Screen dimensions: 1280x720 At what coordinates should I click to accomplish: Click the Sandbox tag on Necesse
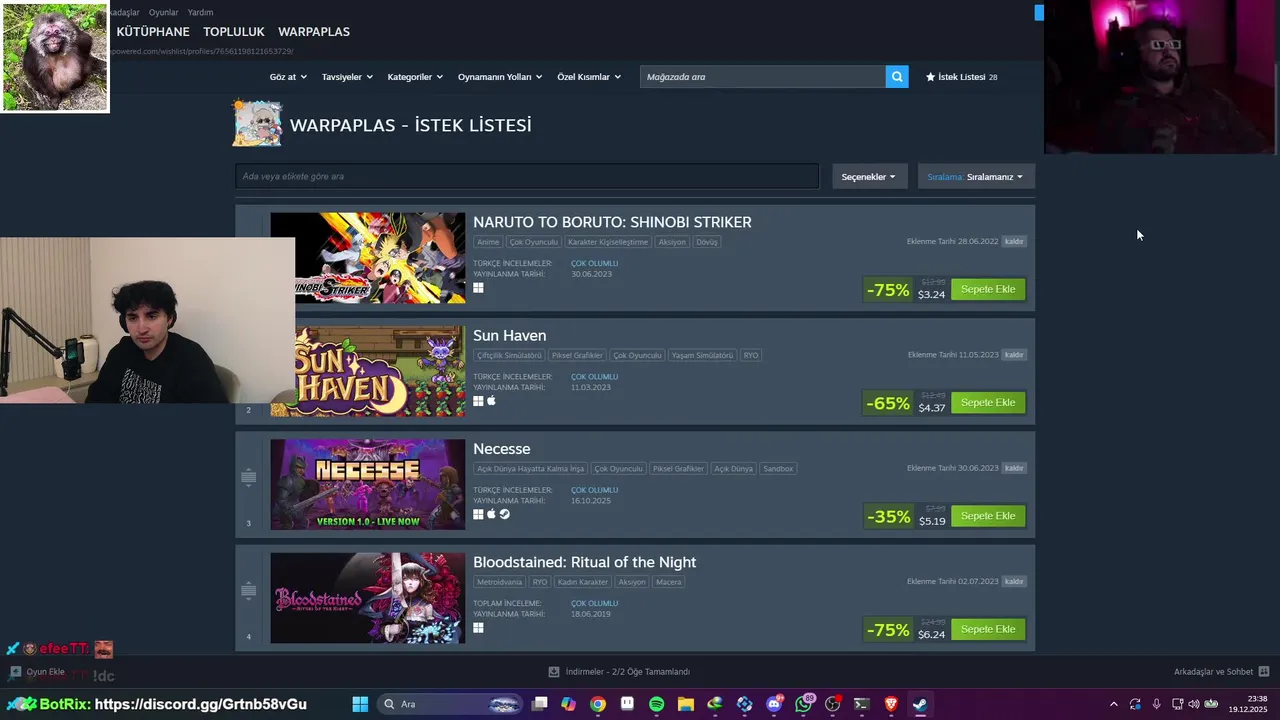(778, 468)
